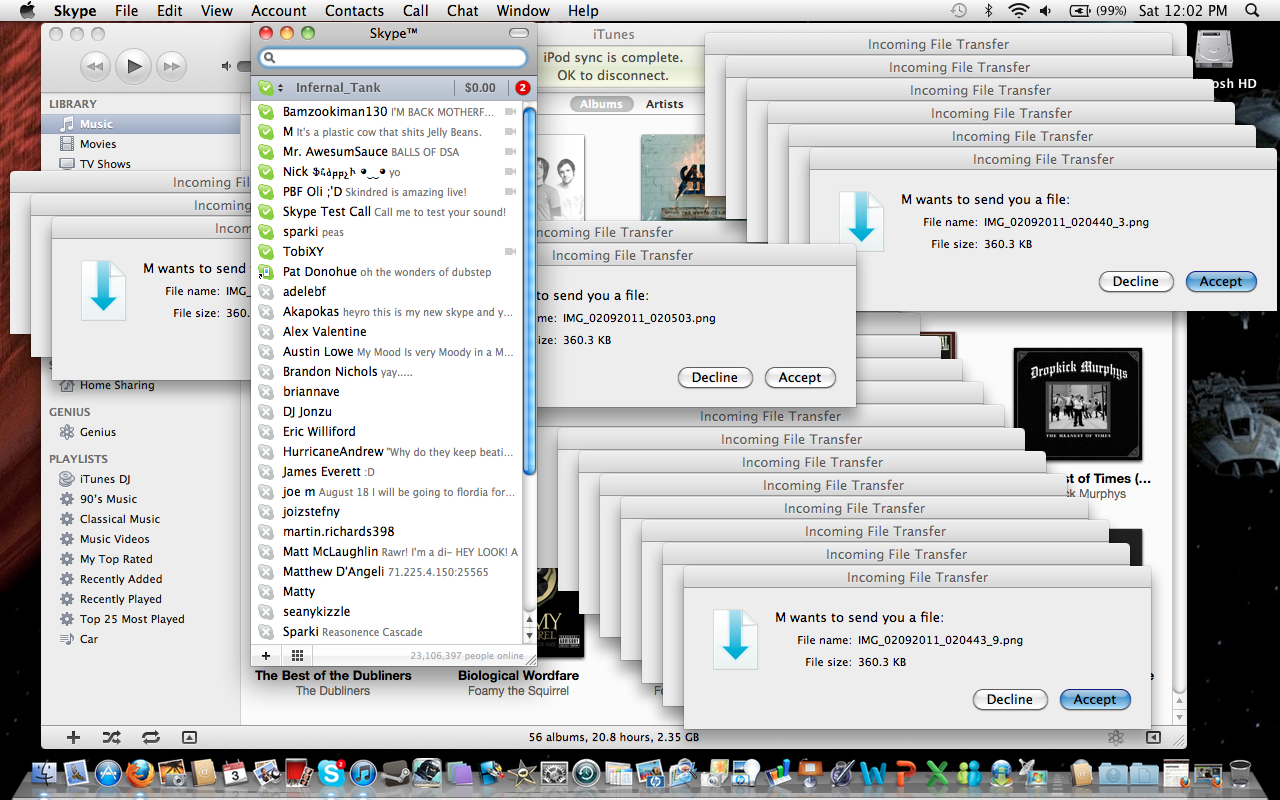Open the Window menu

point(523,11)
